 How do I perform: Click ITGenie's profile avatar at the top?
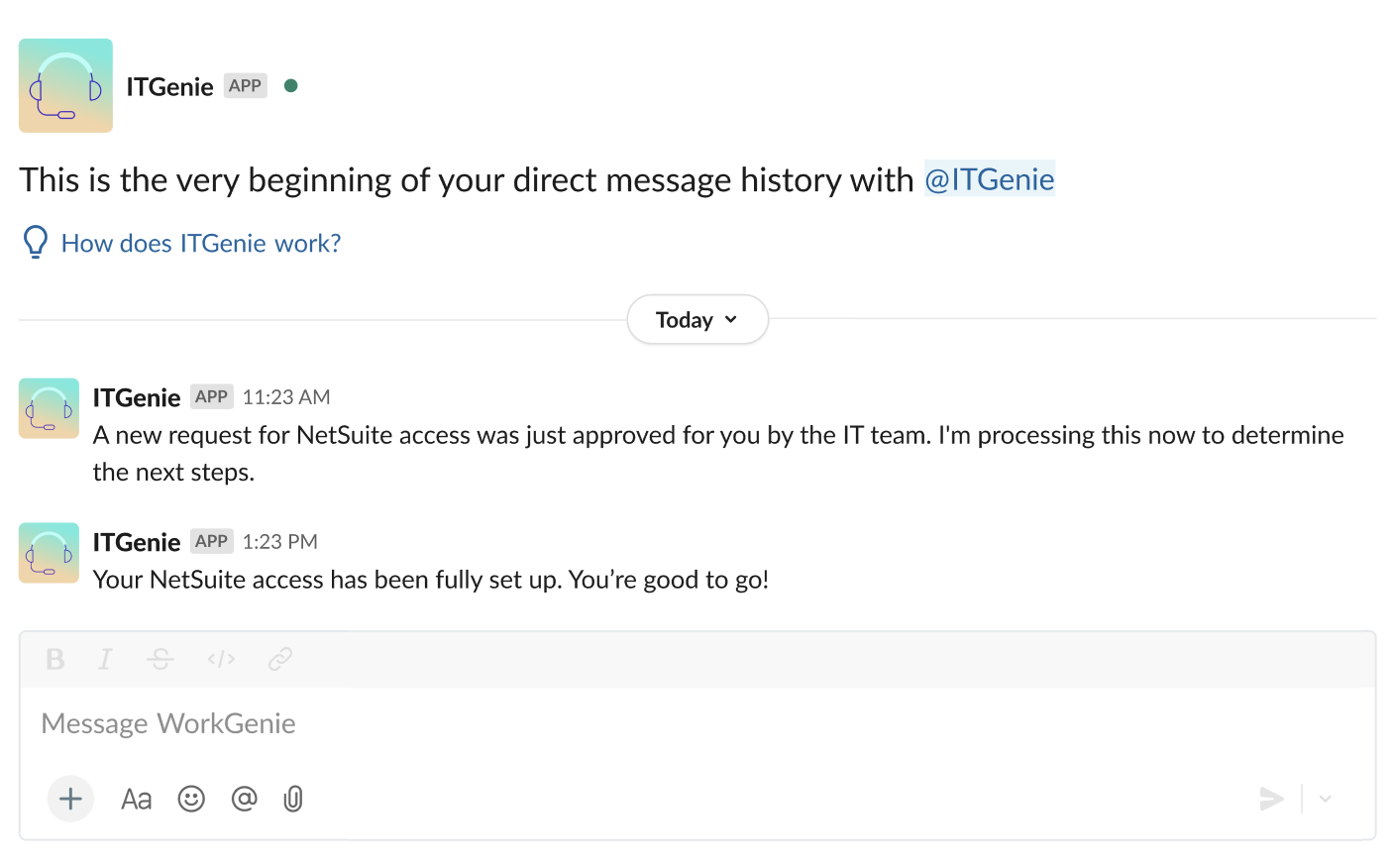tap(65, 85)
